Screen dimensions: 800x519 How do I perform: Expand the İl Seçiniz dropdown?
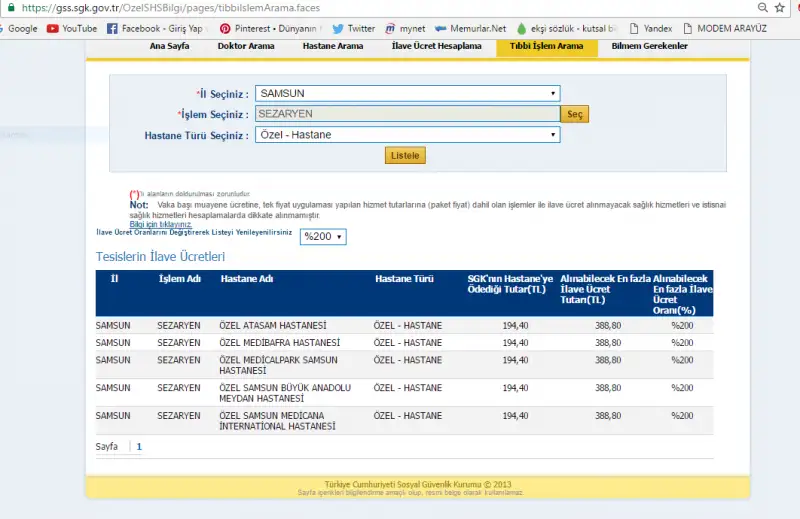pos(407,93)
